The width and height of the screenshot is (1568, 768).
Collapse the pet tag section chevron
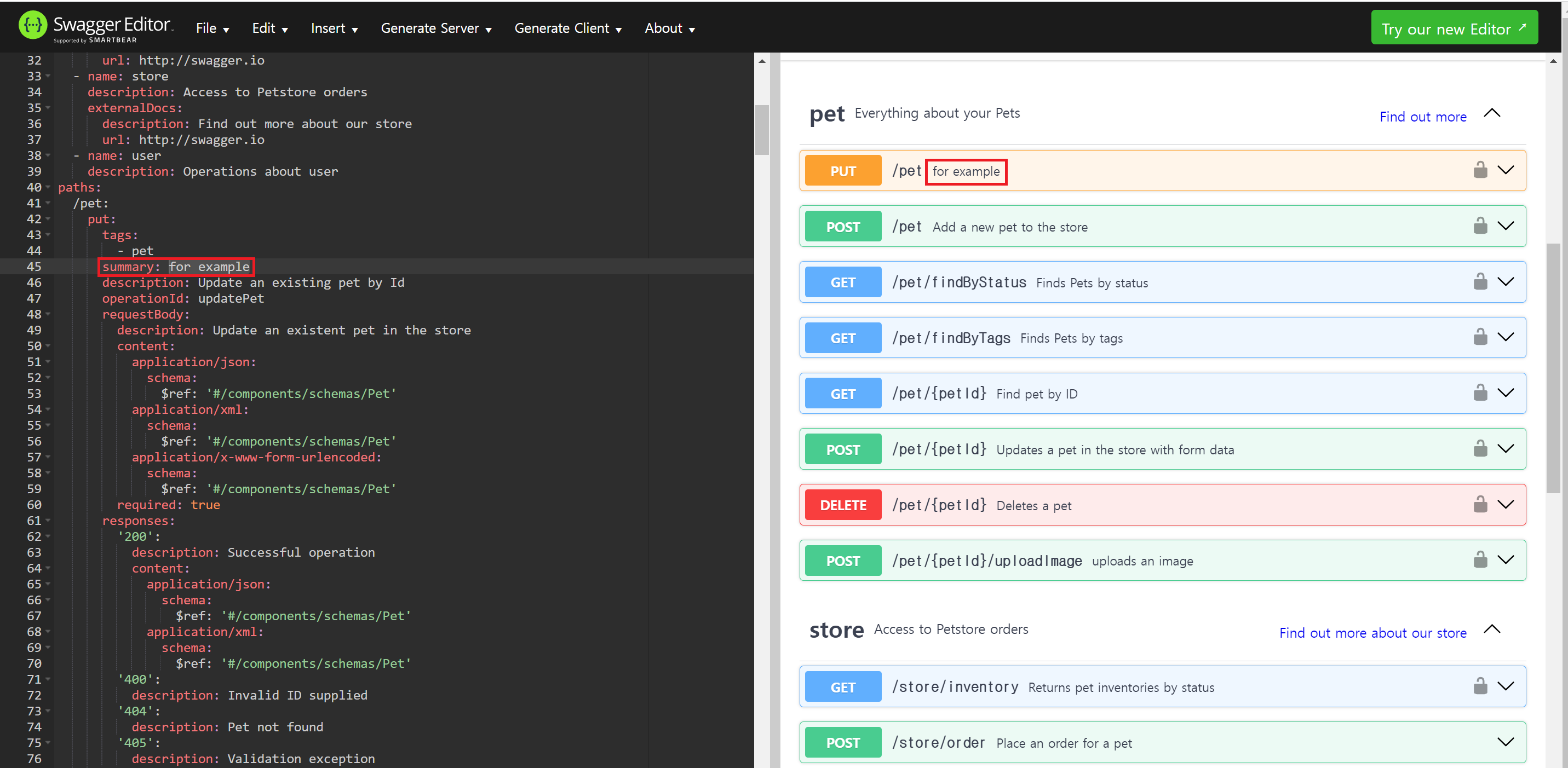1491,113
